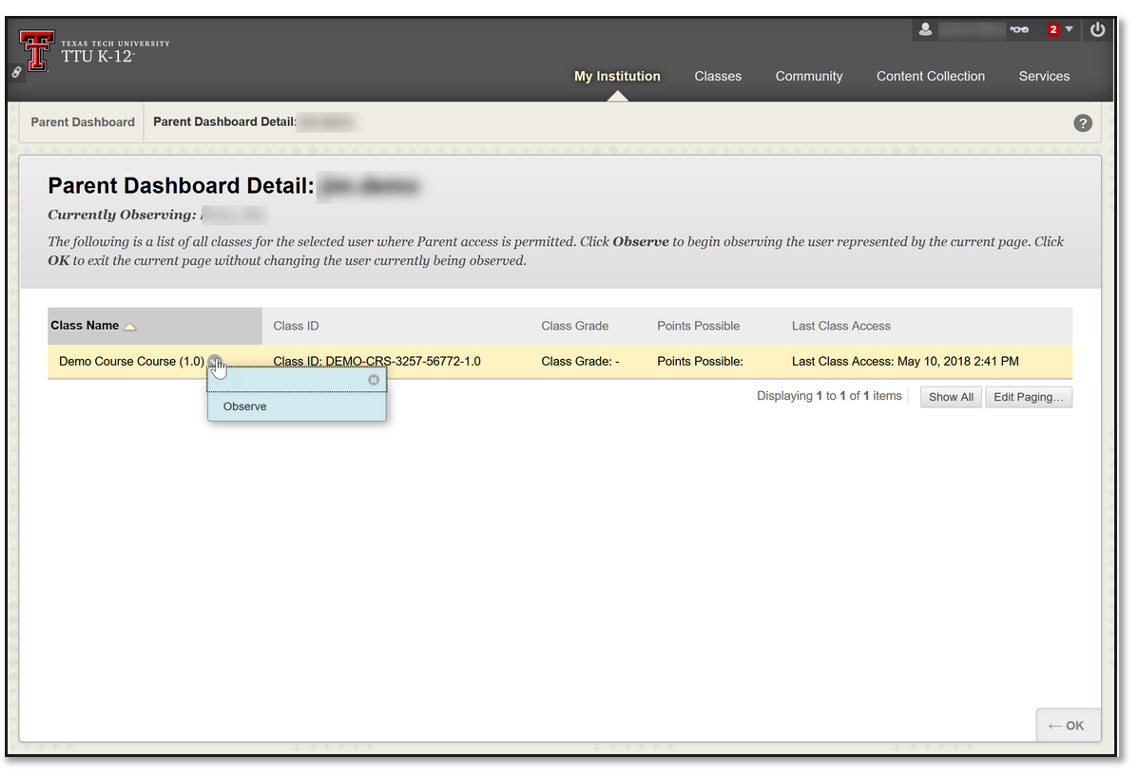Click the Last Class Access May 10, 2018 cell
1134x782 pixels.
[x=905, y=361]
